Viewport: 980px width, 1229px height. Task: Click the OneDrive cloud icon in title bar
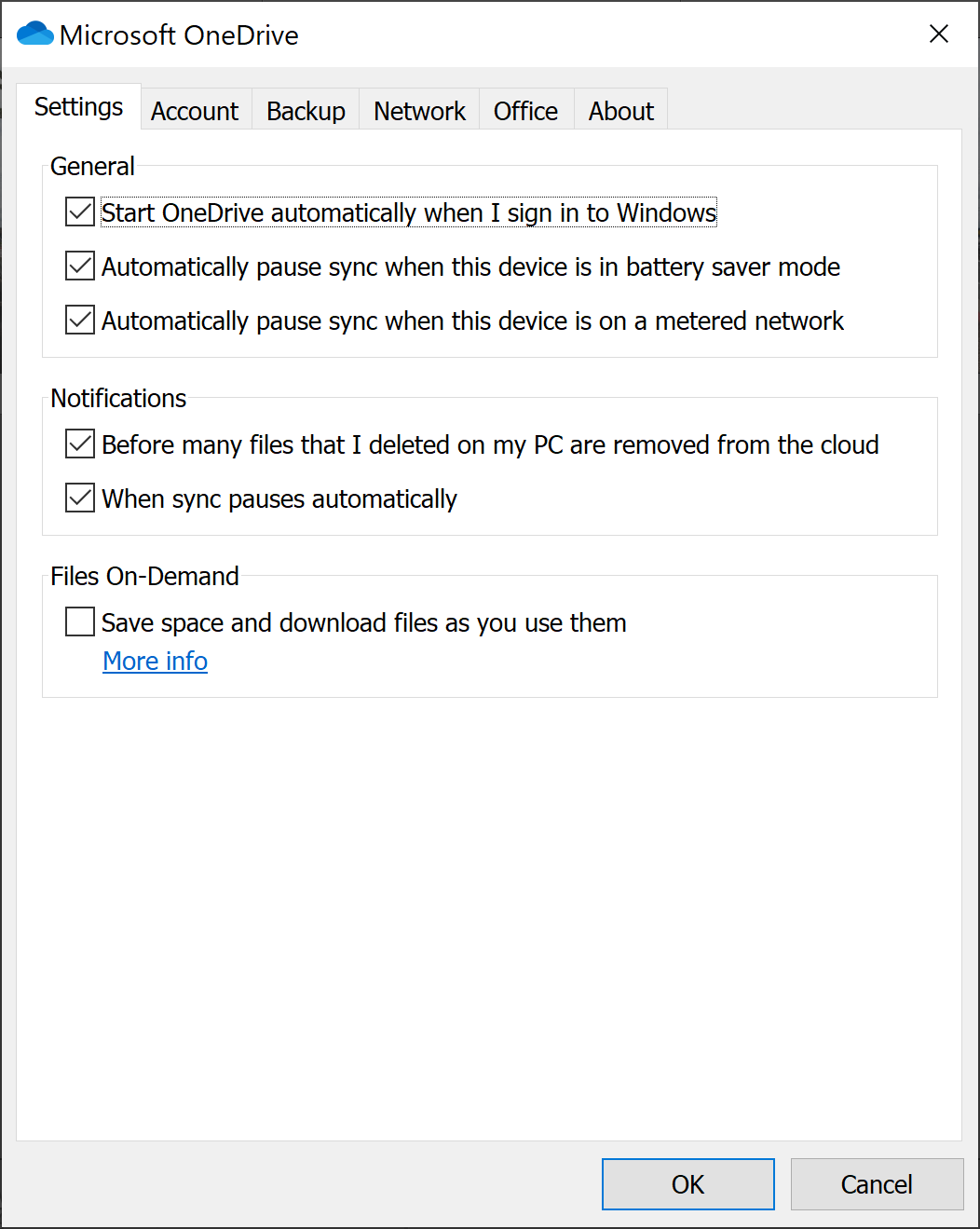[35, 34]
